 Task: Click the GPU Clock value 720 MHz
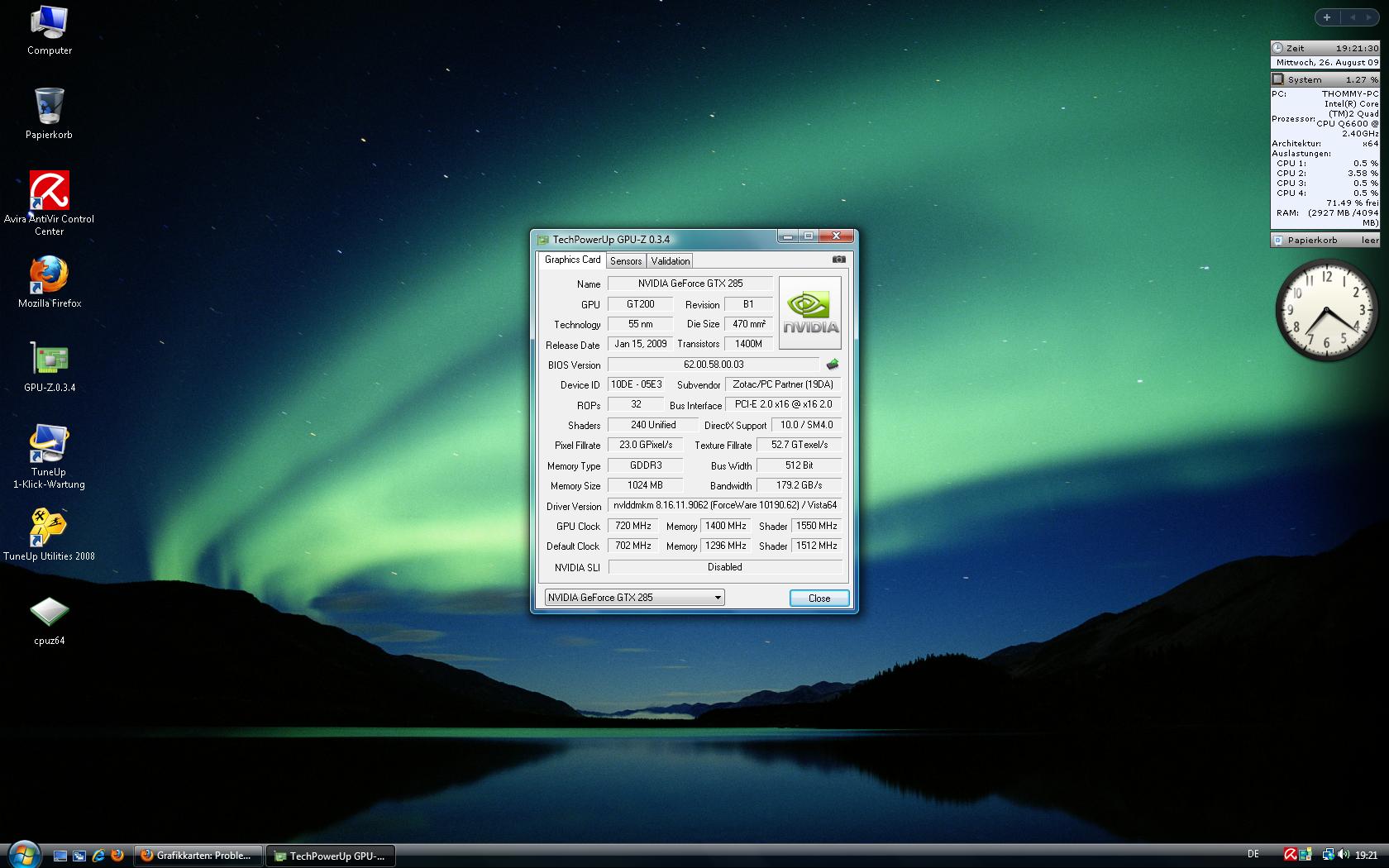click(x=633, y=526)
